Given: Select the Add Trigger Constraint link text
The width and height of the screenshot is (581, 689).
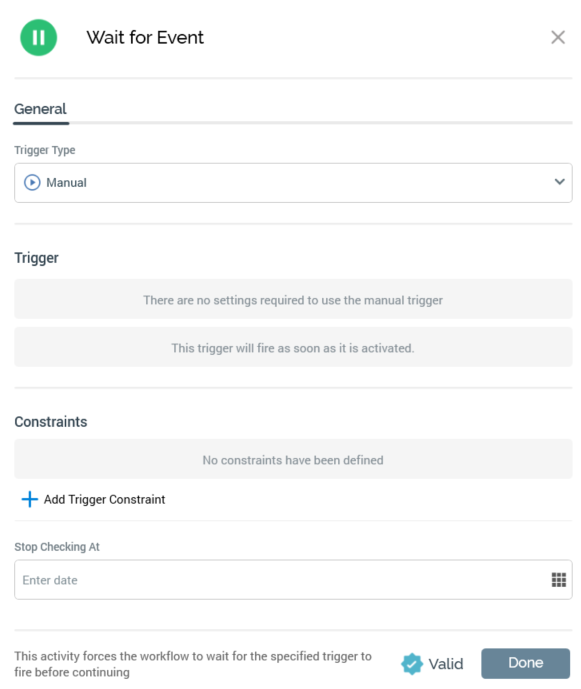Looking at the screenshot, I should coord(105,499).
